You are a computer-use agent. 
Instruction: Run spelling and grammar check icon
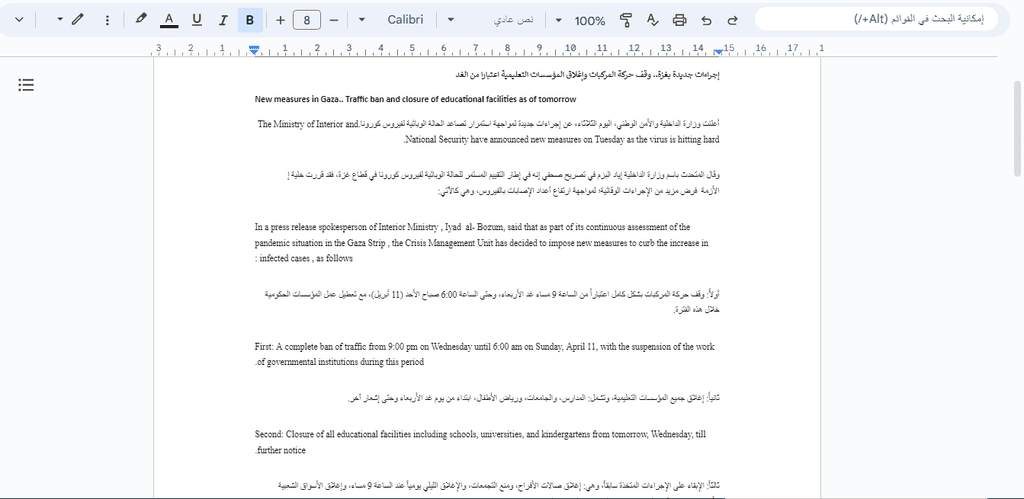point(652,20)
